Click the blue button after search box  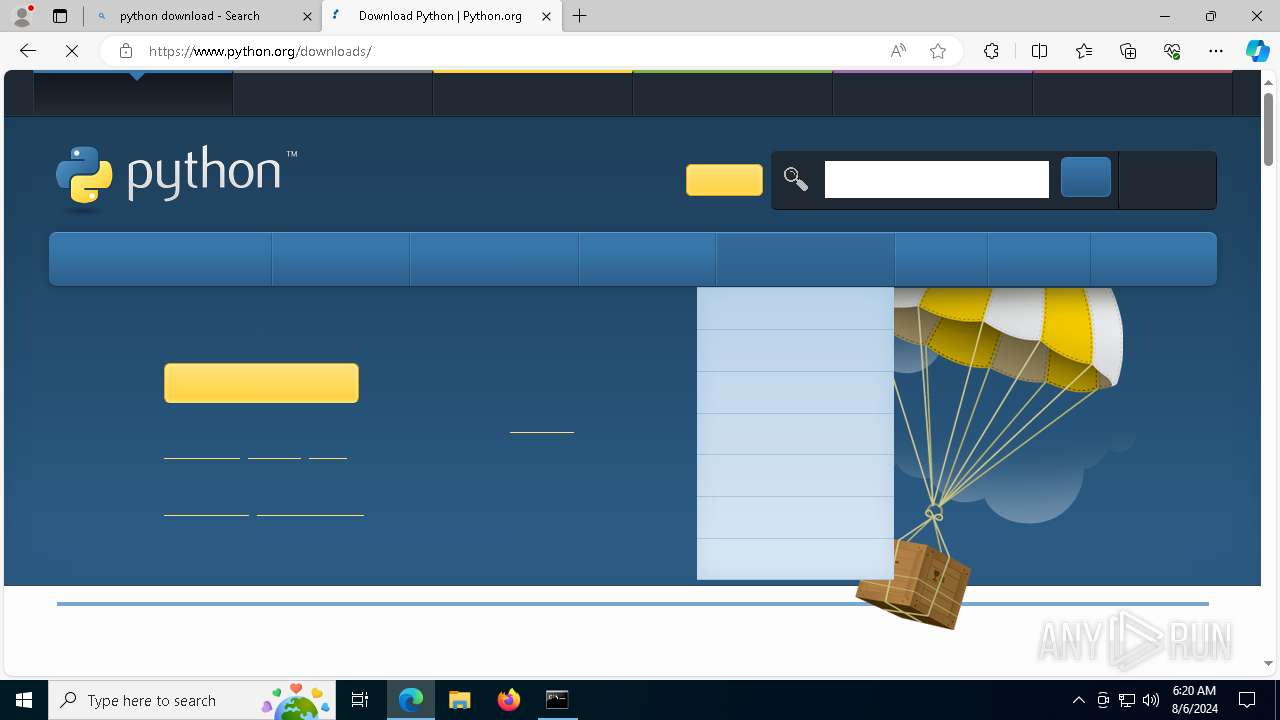(1086, 177)
